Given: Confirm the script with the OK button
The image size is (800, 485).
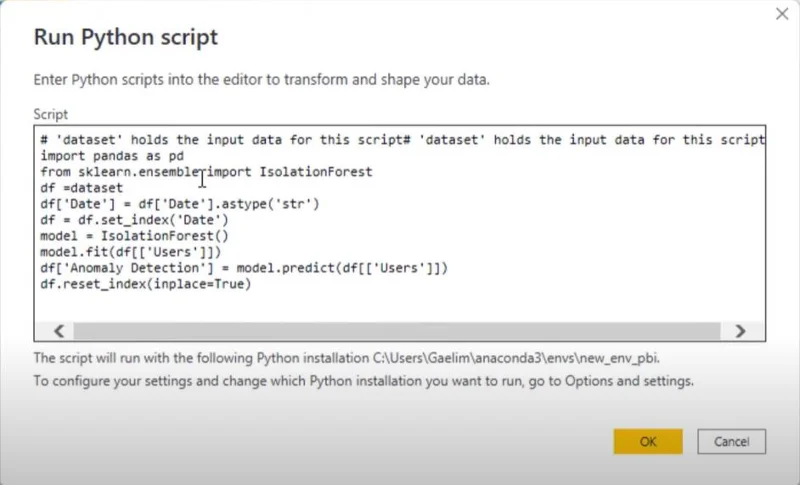Looking at the screenshot, I should [647, 441].
